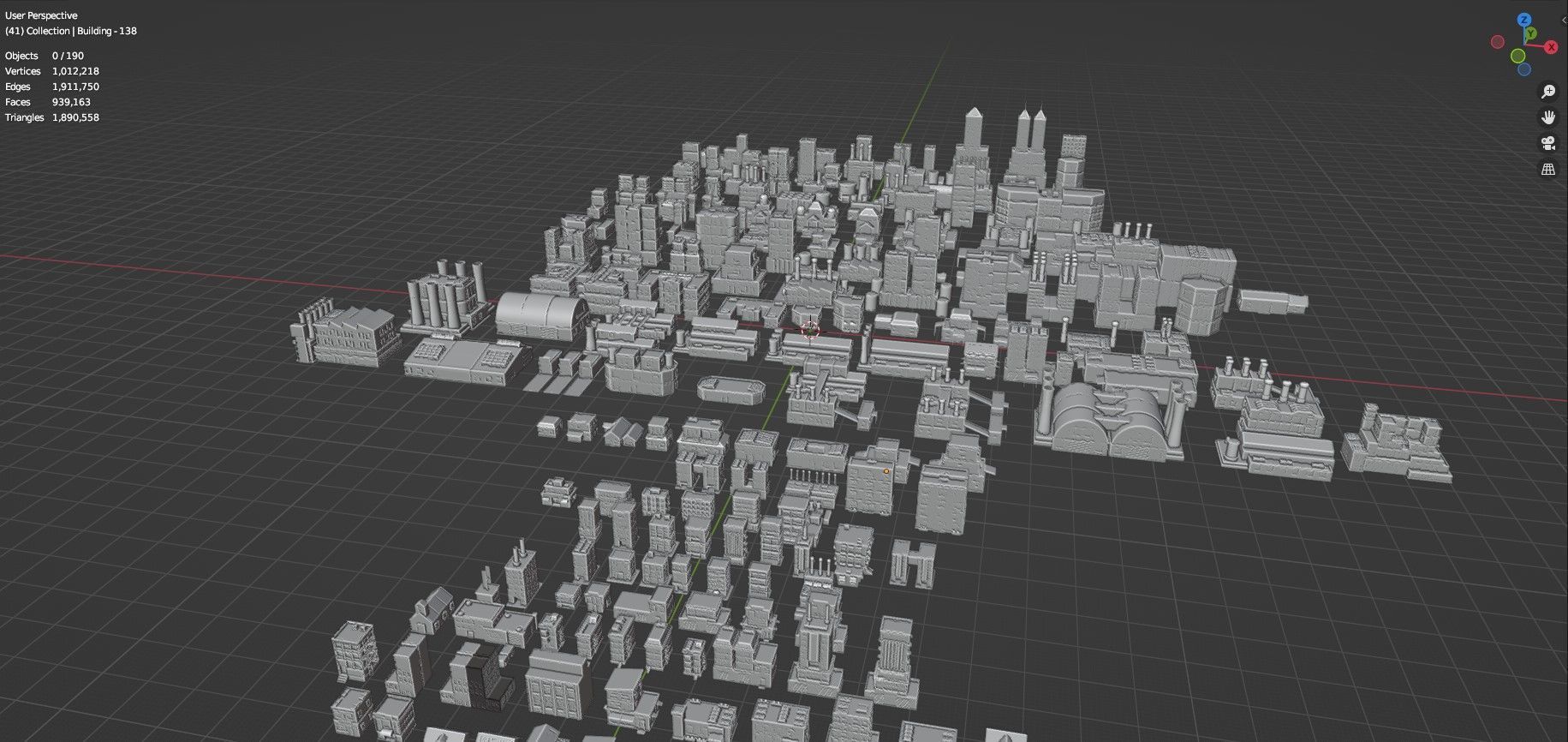Click the Faces "939,163" statistic
The width and height of the screenshot is (1568, 742).
71,102
